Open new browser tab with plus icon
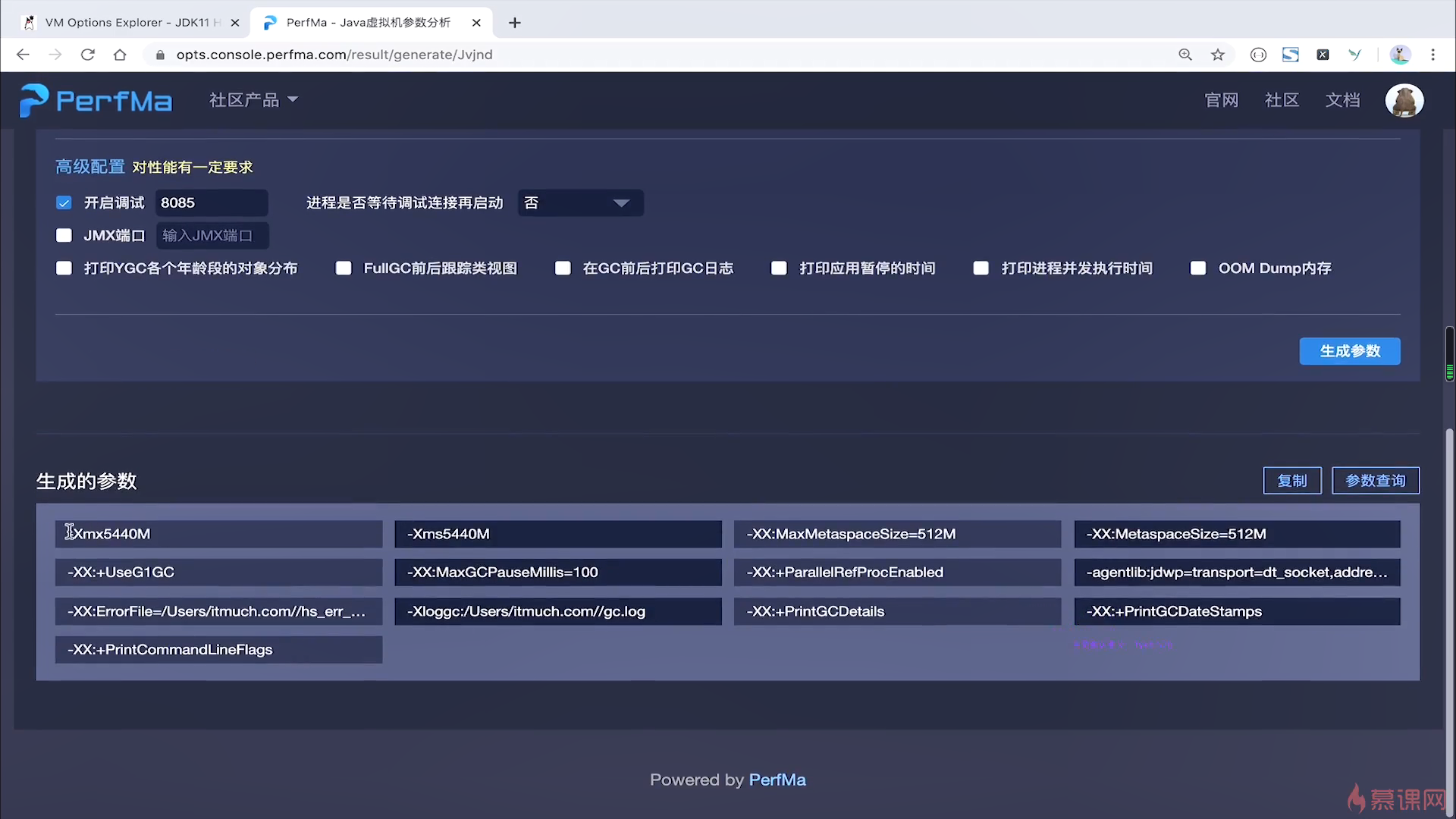The width and height of the screenshot is (1456, 819). click(x=515, y=23)
